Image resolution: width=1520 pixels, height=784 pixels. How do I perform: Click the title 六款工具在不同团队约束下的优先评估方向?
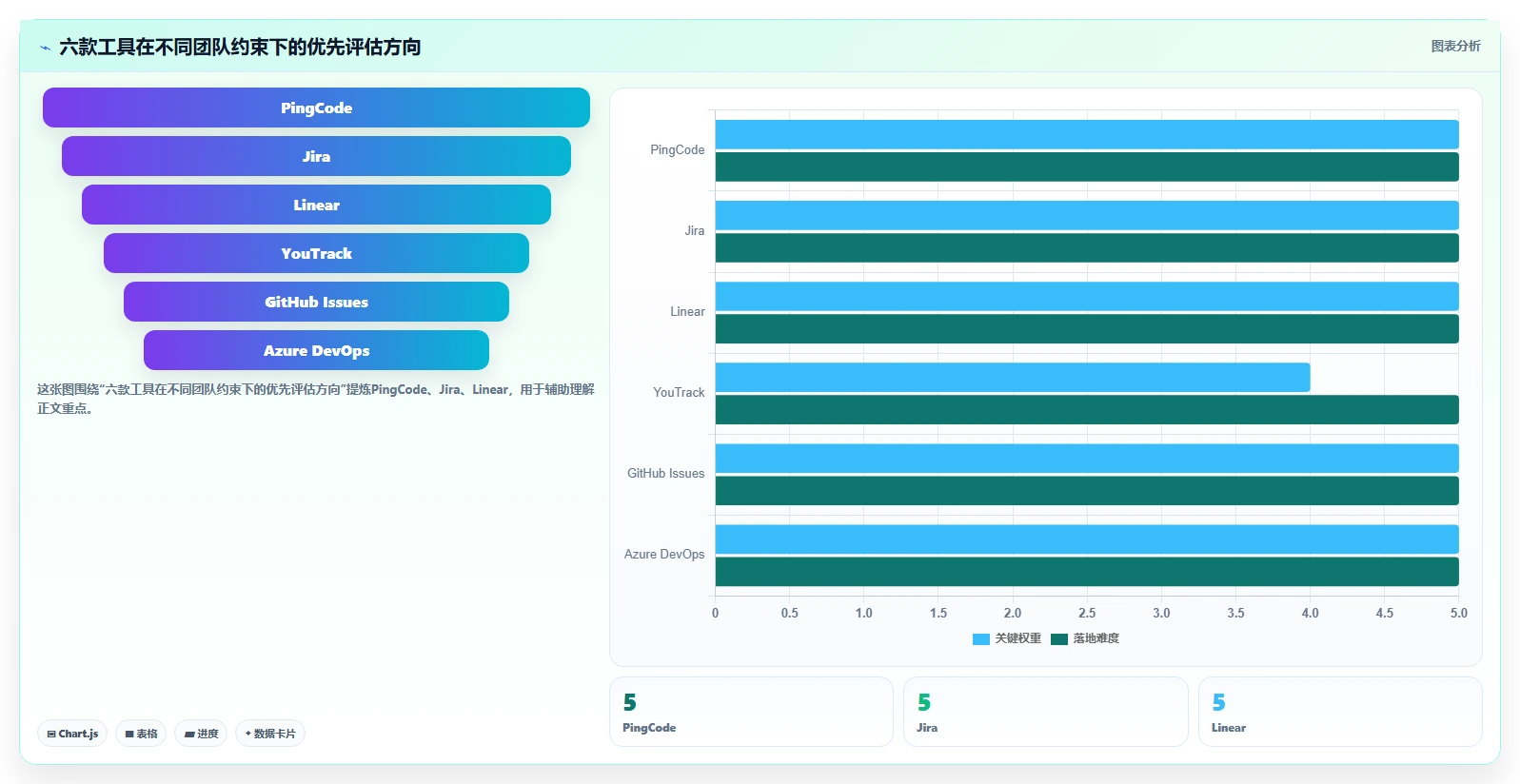point(240,47)
